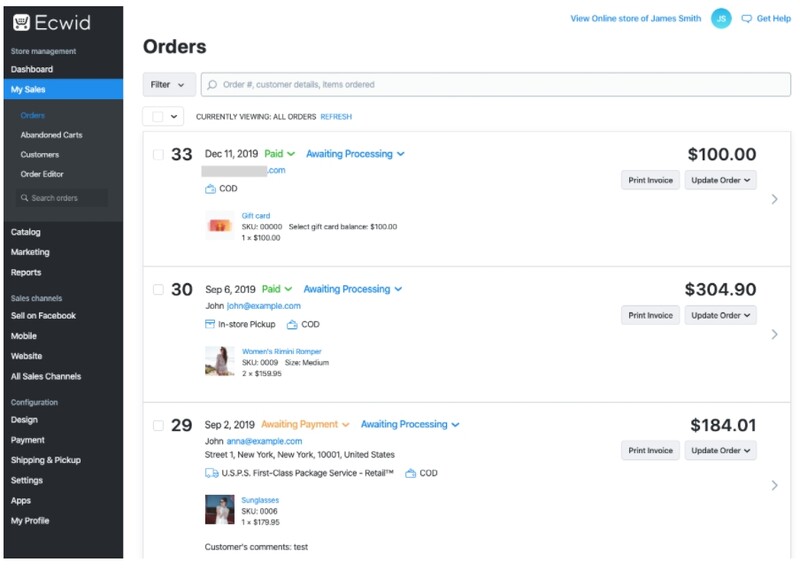This screenshot has height=570, width=800.
Task: Open Abandoned Carts in the sidebar
Action: (x=51, y=135)
